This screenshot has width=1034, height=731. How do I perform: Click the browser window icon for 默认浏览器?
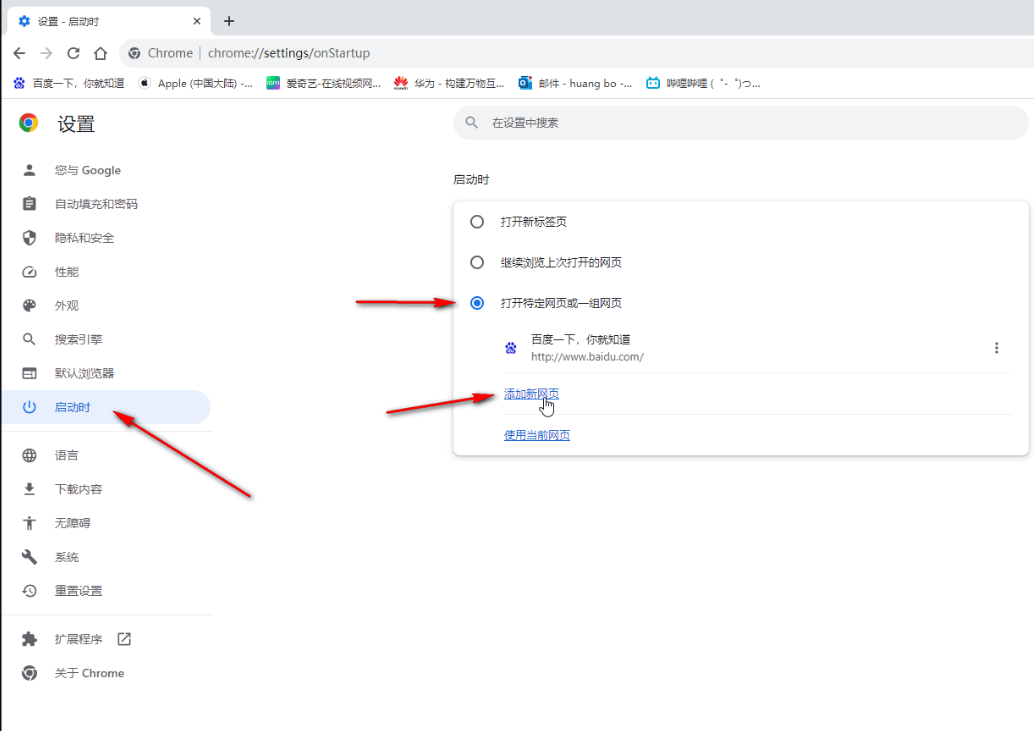tap(29, 373)
